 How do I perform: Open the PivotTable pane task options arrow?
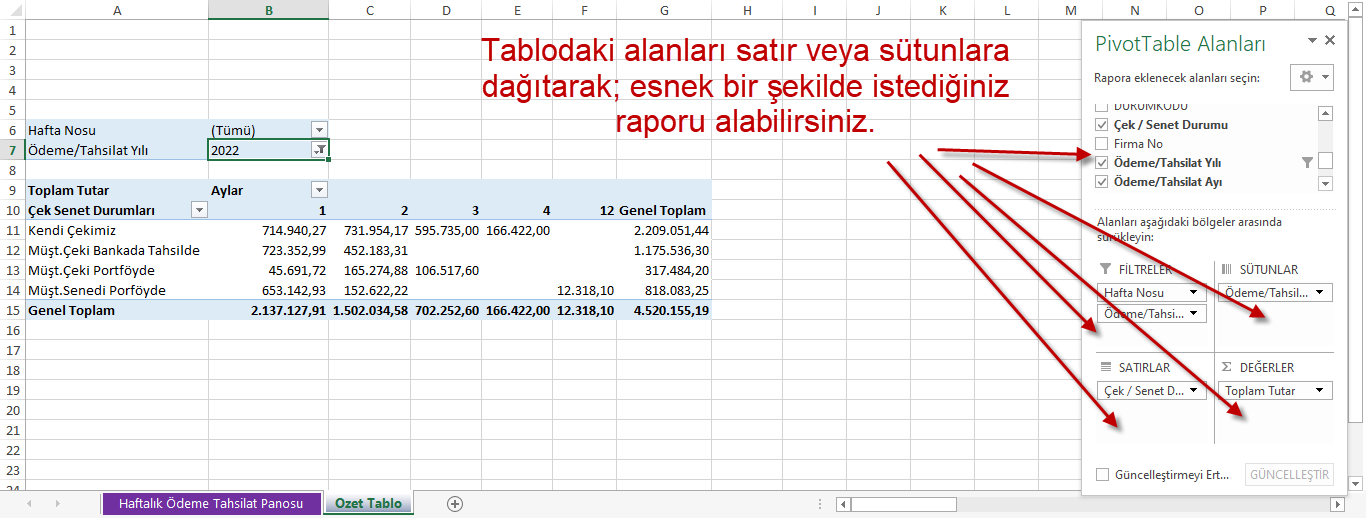pyautogui.click(x=1312, y=41)
